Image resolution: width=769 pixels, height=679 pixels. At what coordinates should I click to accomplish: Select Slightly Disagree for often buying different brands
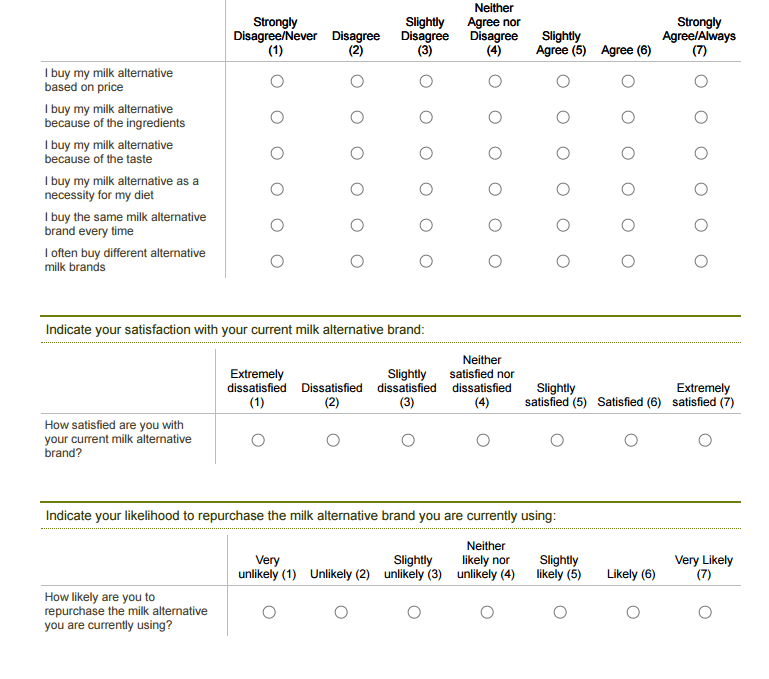426,261
